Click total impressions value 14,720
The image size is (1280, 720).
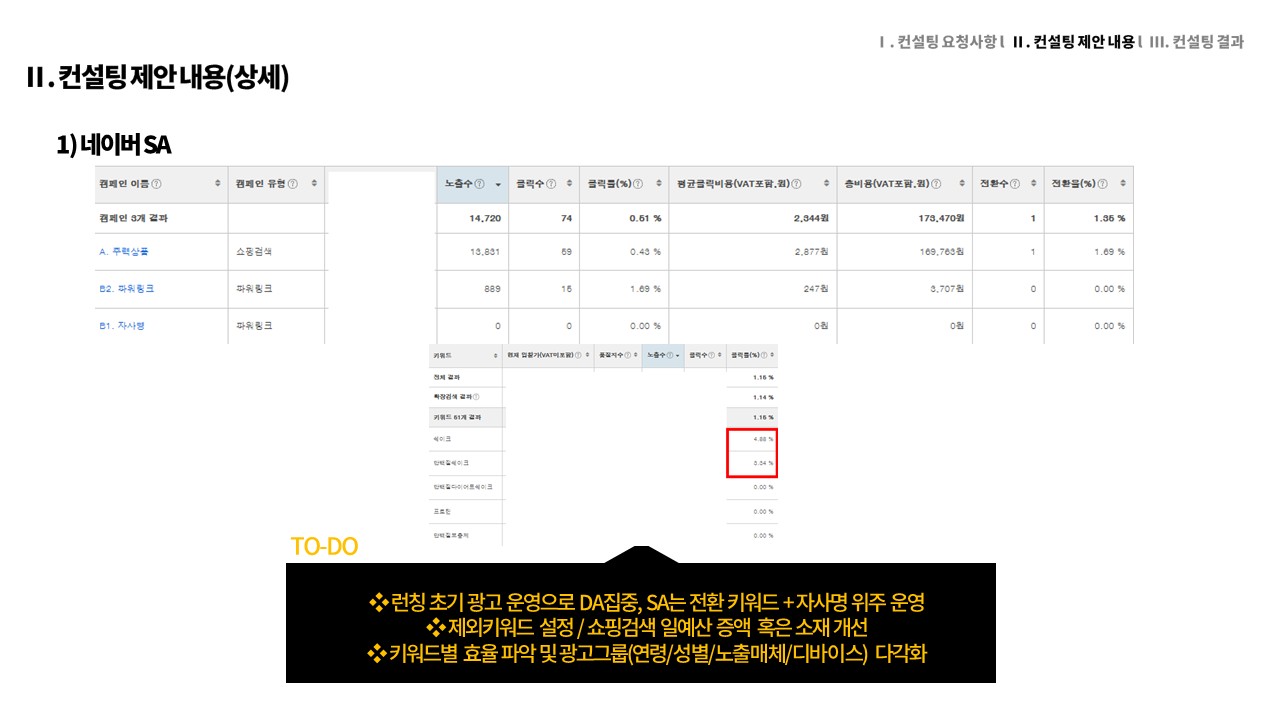click(x=484, y=218)
